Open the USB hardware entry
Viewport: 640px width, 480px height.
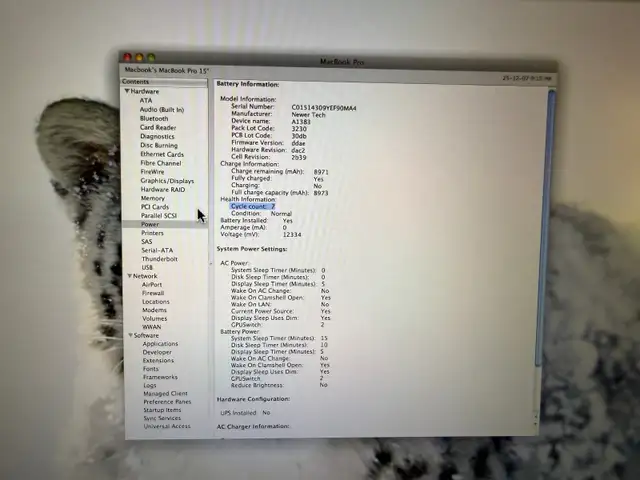tap(147, 267)
